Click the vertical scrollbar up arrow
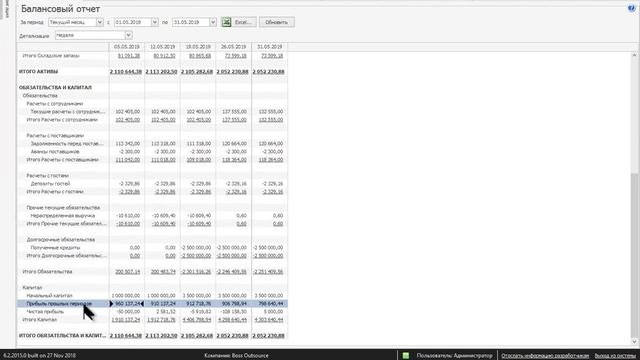Viewport: 640px width, 360px height. (x=634, y=55)
